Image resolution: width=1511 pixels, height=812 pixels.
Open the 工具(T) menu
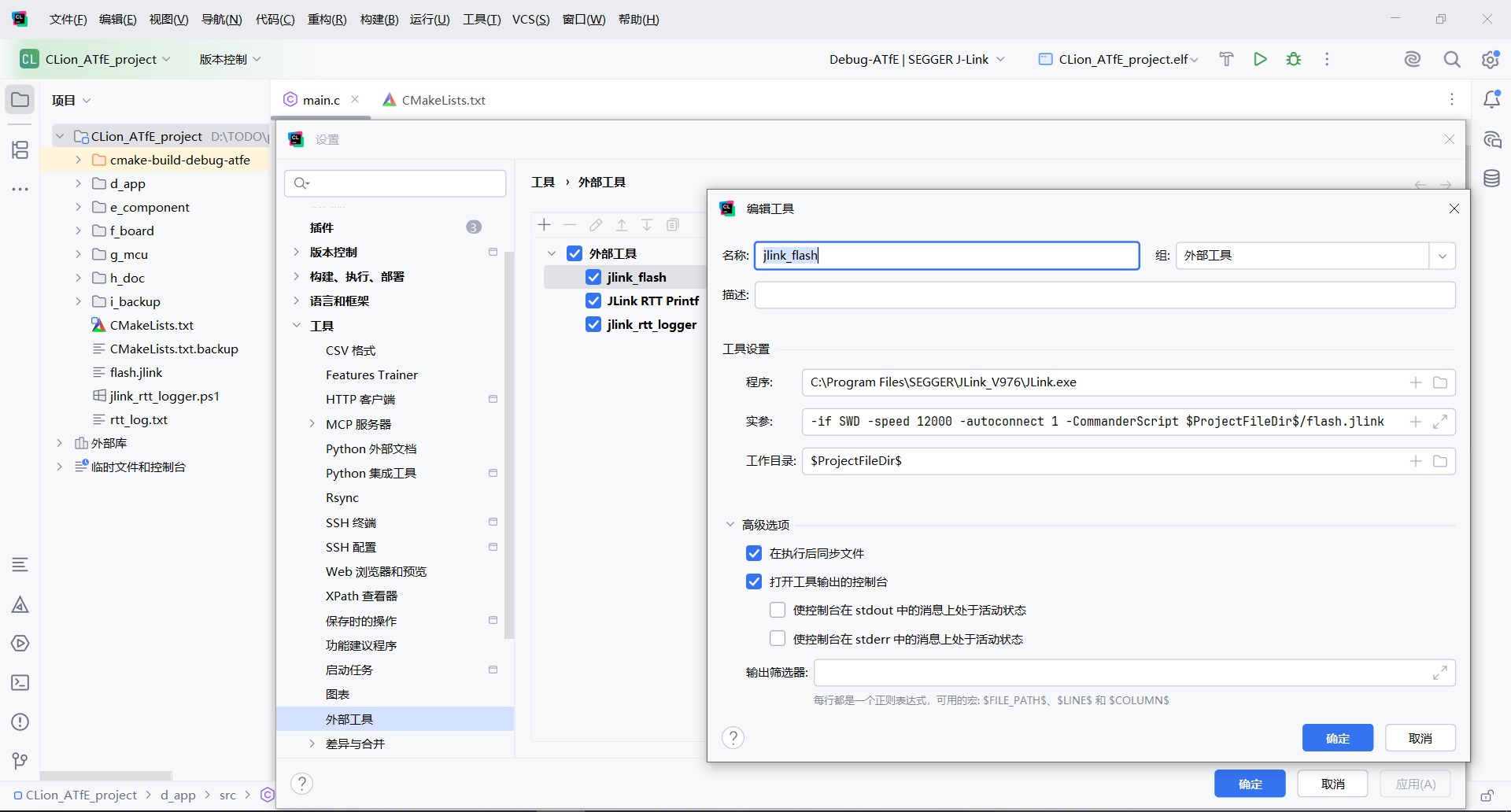482,19
